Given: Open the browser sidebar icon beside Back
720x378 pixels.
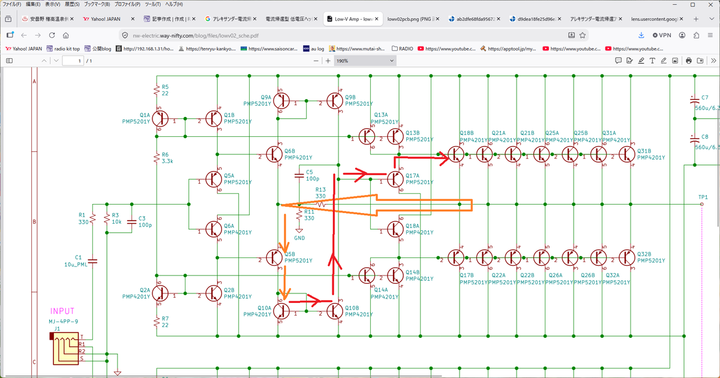Looking at the screenshot, I should pyautogui.click(x=10, y=35).
